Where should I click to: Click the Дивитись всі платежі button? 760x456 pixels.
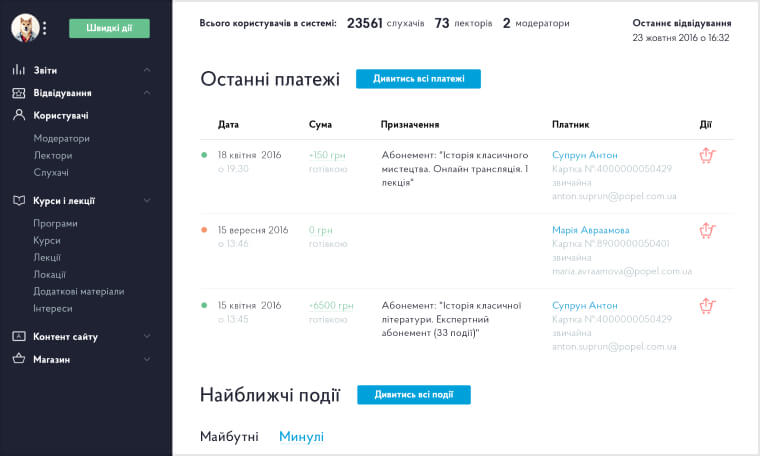click(418, 79)
